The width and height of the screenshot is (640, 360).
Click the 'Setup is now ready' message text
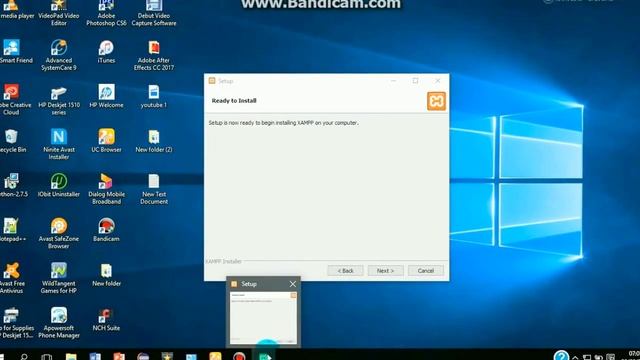pyautogui.click(x=284, y=123)
